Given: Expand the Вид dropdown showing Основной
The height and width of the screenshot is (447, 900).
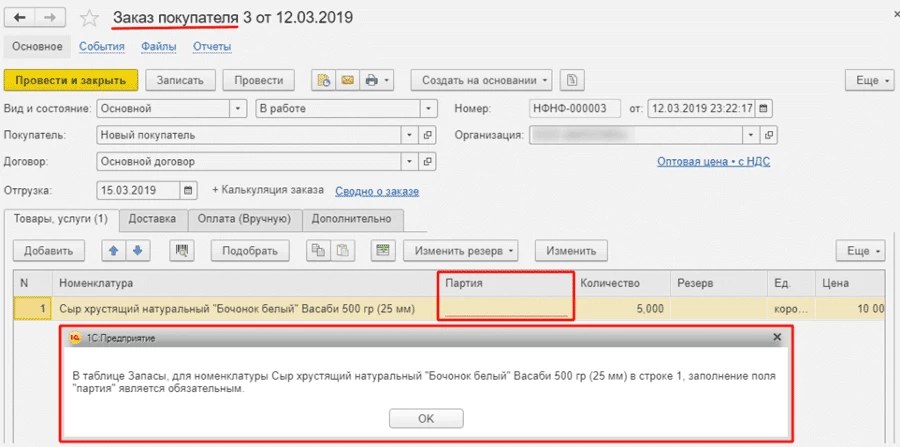Looking at the screenshot, I should (238, 107).
